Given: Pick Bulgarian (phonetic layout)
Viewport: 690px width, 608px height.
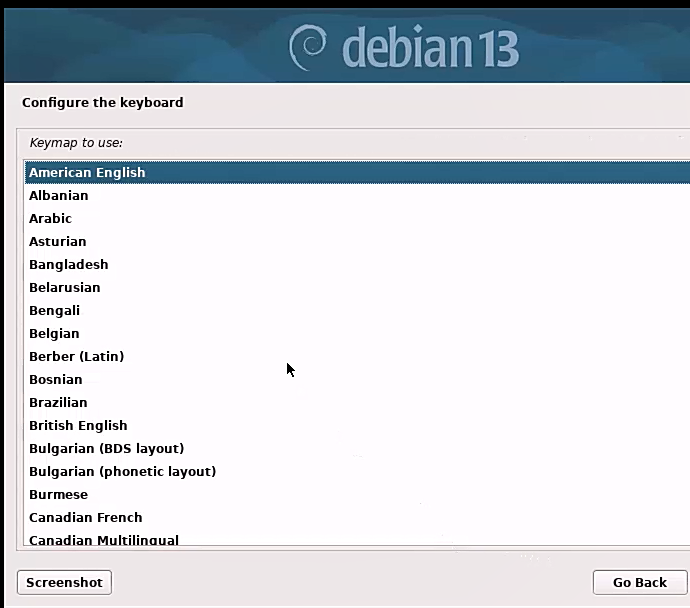Looking at the screenshot, I should coord(122,471).
